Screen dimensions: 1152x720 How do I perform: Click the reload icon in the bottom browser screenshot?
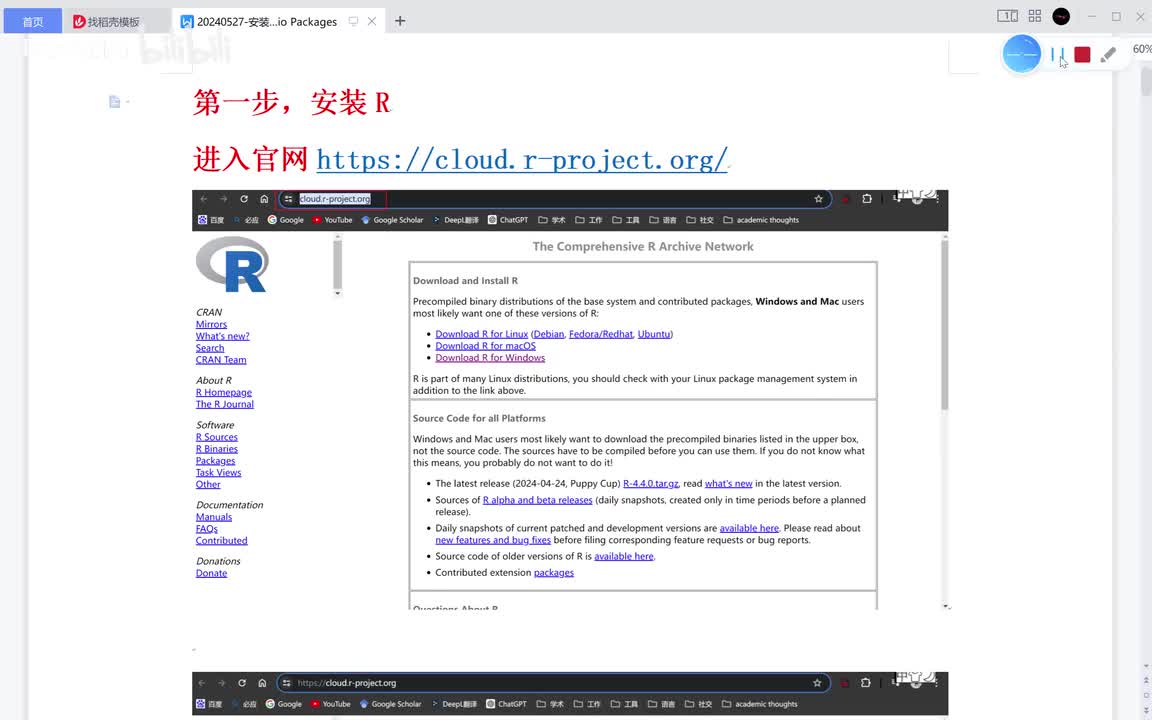point(242,683)
